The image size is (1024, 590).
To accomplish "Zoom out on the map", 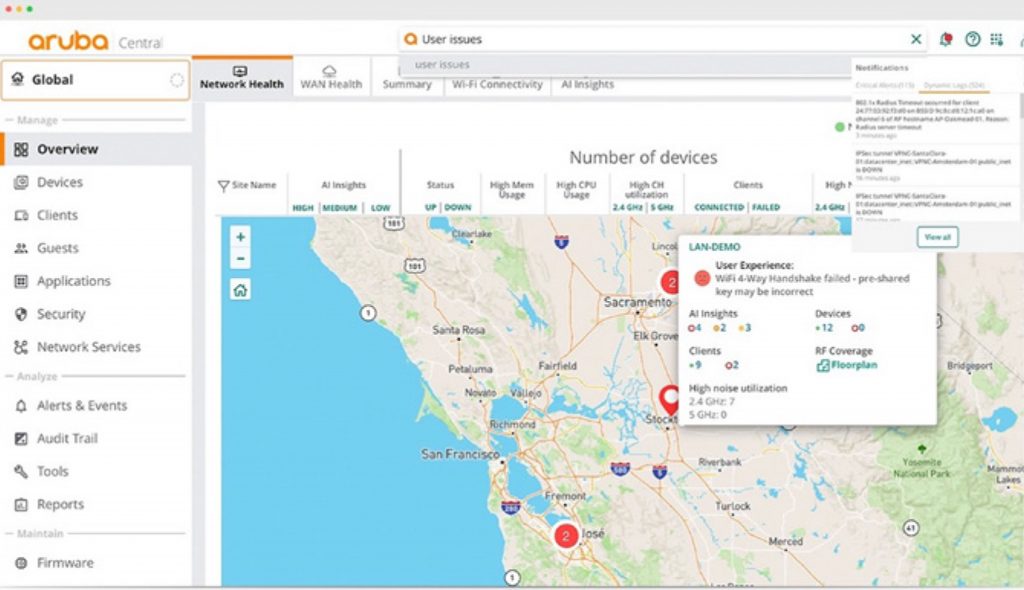I will [240, 259].
